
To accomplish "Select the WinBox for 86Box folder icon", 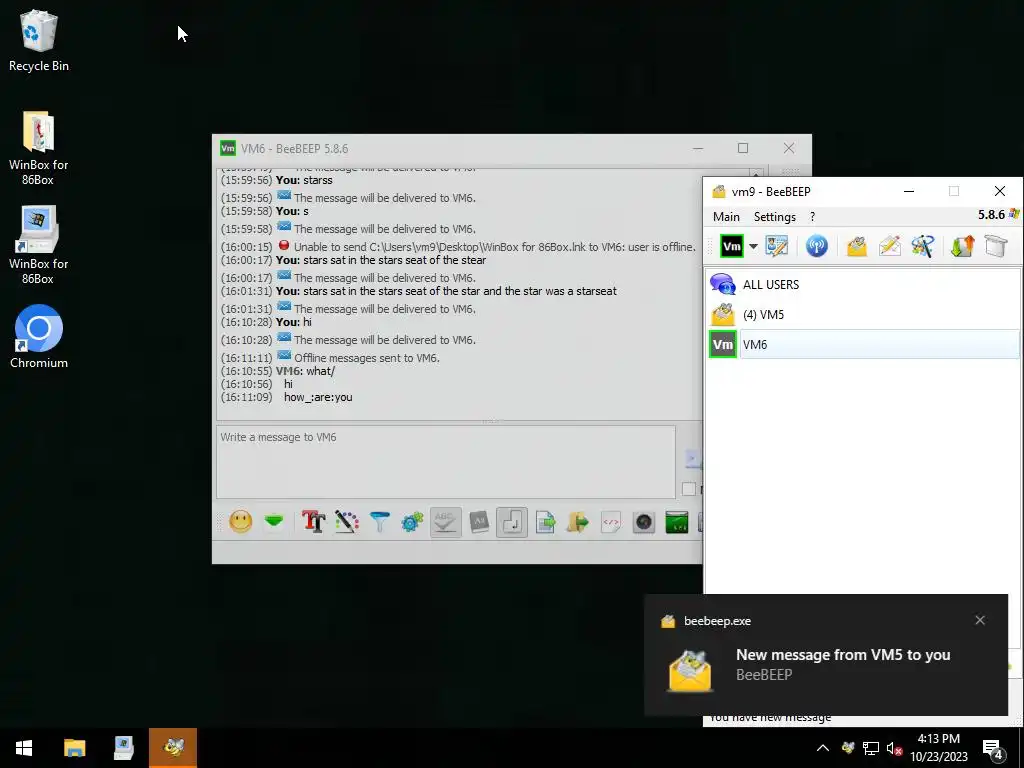I will tap(39, 148).
